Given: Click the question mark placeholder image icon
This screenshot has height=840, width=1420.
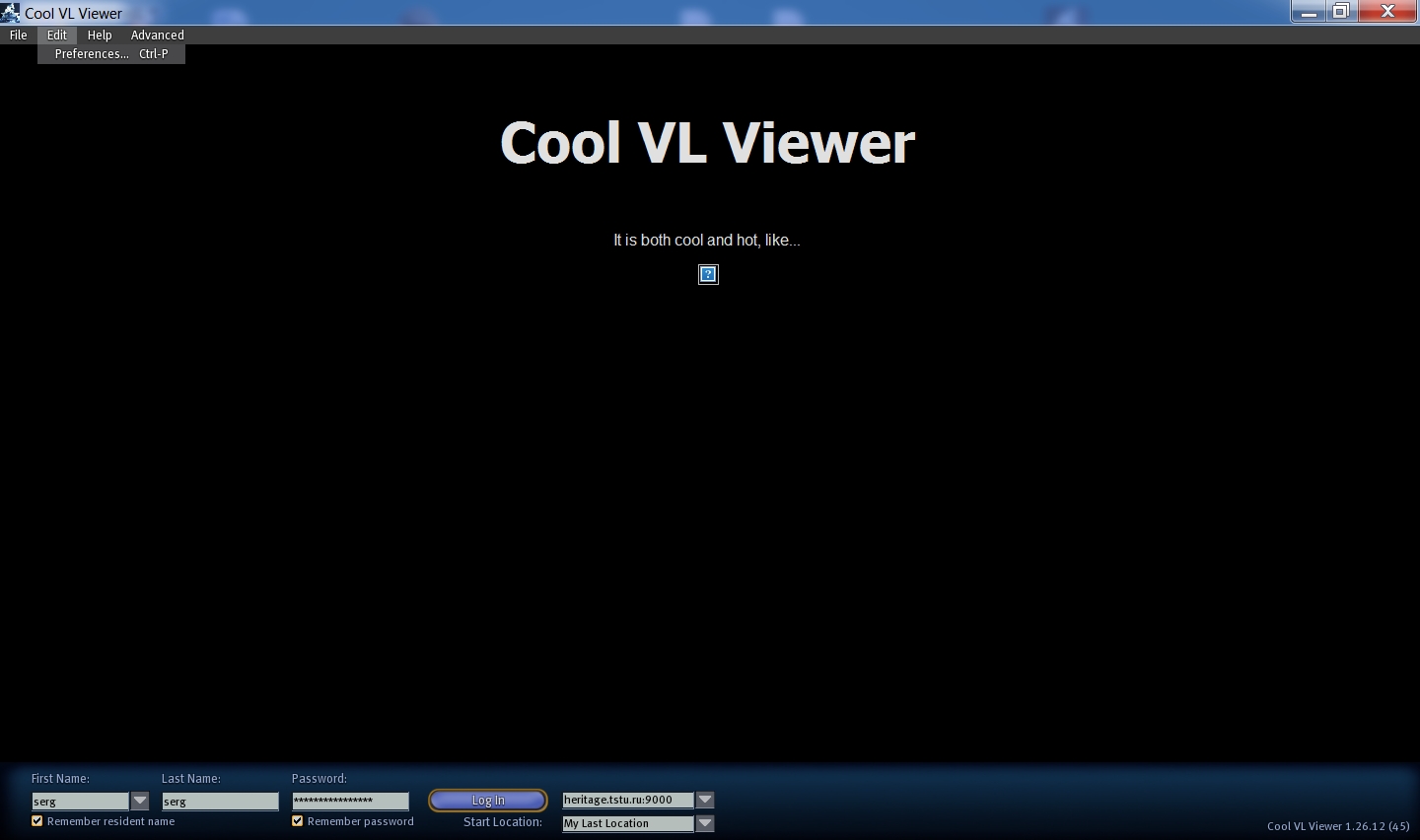Looking at the screenshot, I should point(708,274).
